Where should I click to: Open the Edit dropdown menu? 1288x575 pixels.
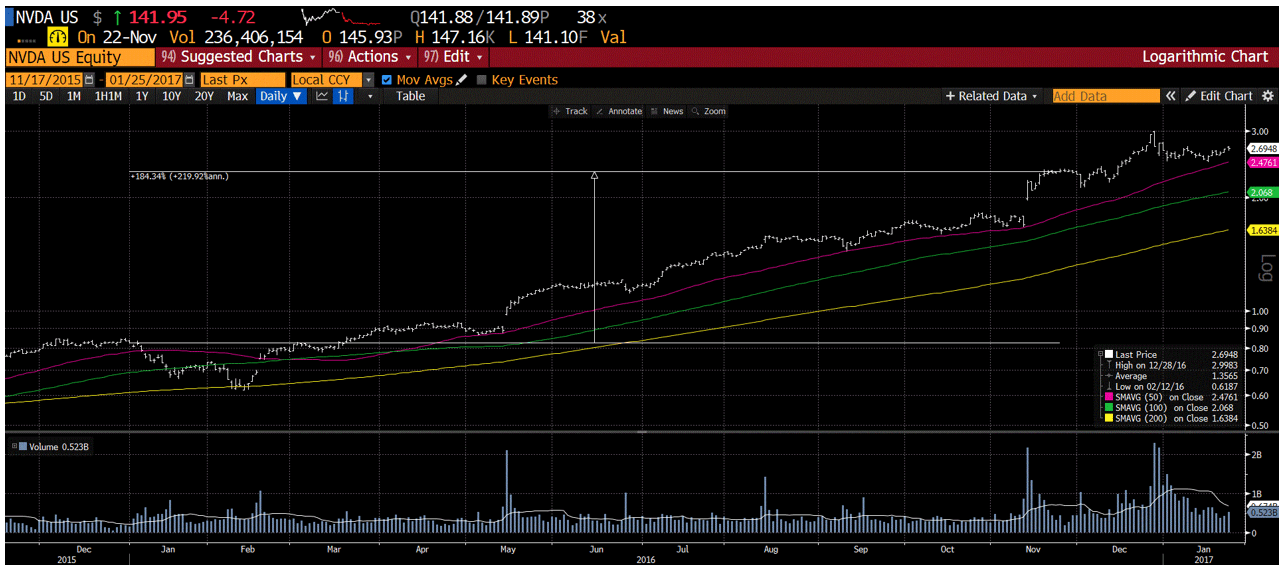click(x=454, y=57)
